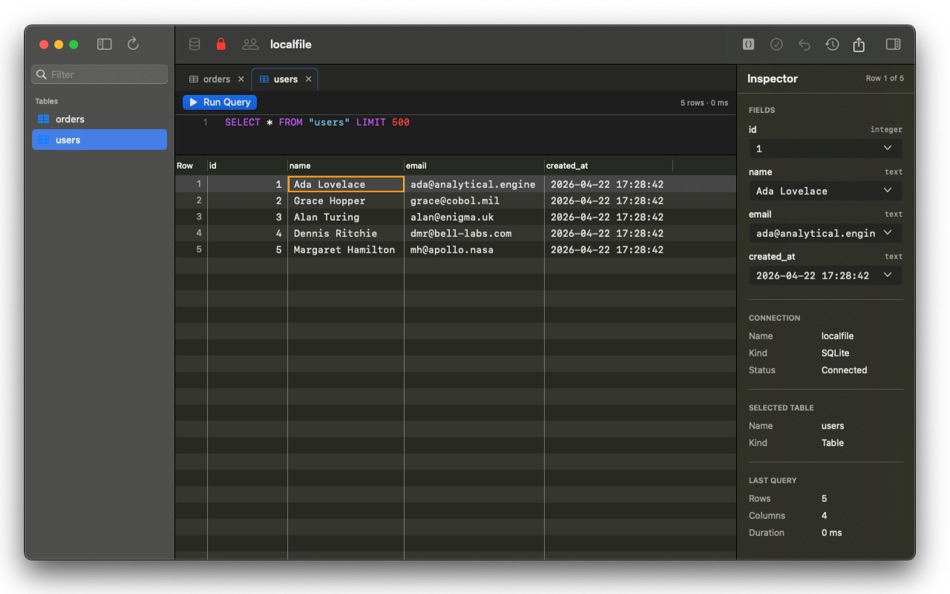
Task: Click the Selected Table Name value users
Action: tap(832, 426)
